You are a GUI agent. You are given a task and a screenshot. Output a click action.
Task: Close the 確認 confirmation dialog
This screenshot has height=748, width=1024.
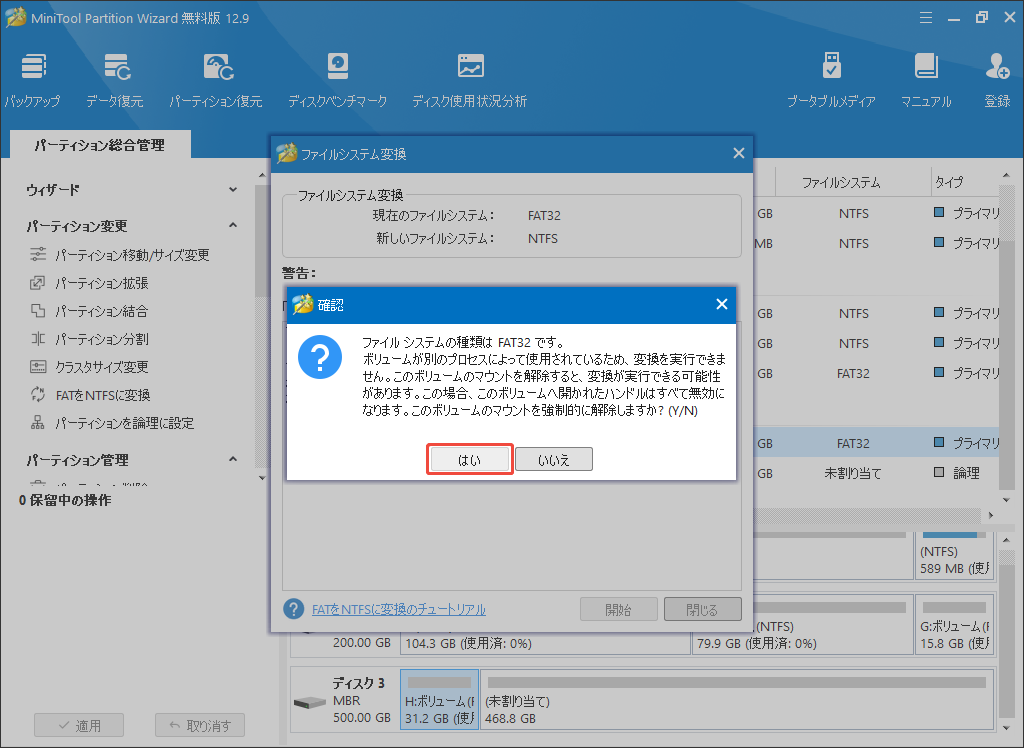722,304
